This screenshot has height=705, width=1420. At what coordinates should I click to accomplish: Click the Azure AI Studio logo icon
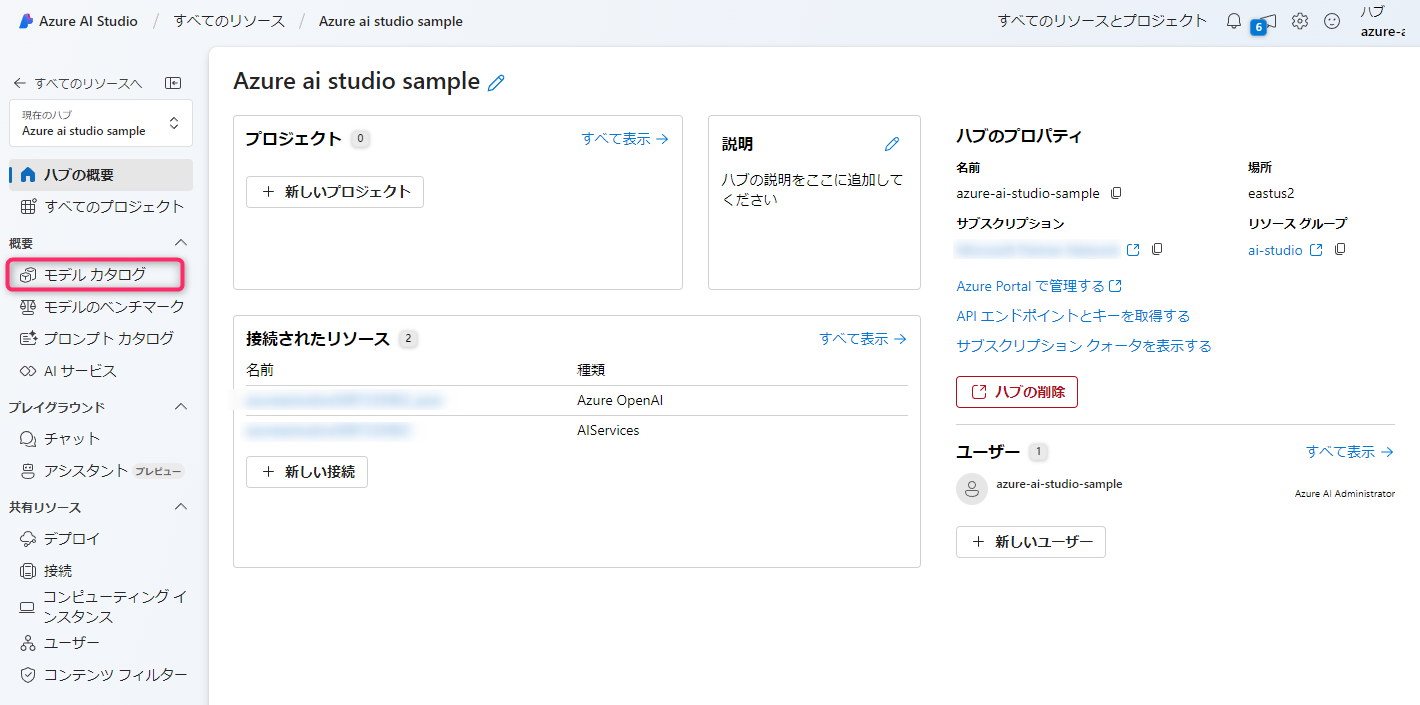tap(26, 21)
